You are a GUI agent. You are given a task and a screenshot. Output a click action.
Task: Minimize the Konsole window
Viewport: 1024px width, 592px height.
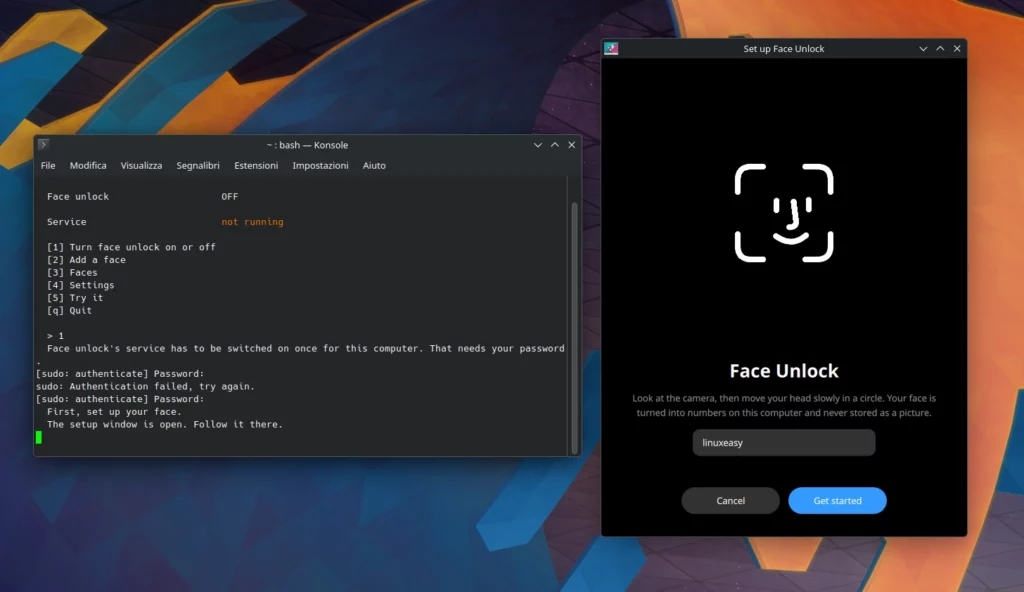537,145
